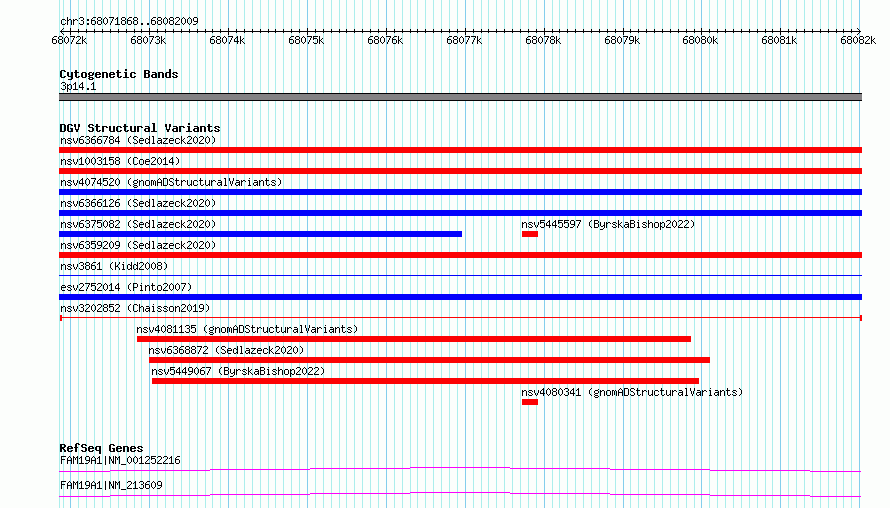Open variant nsv4074520 gnomAD label
The width and height of the screenshot is (890, 508).
pos(171,182)
